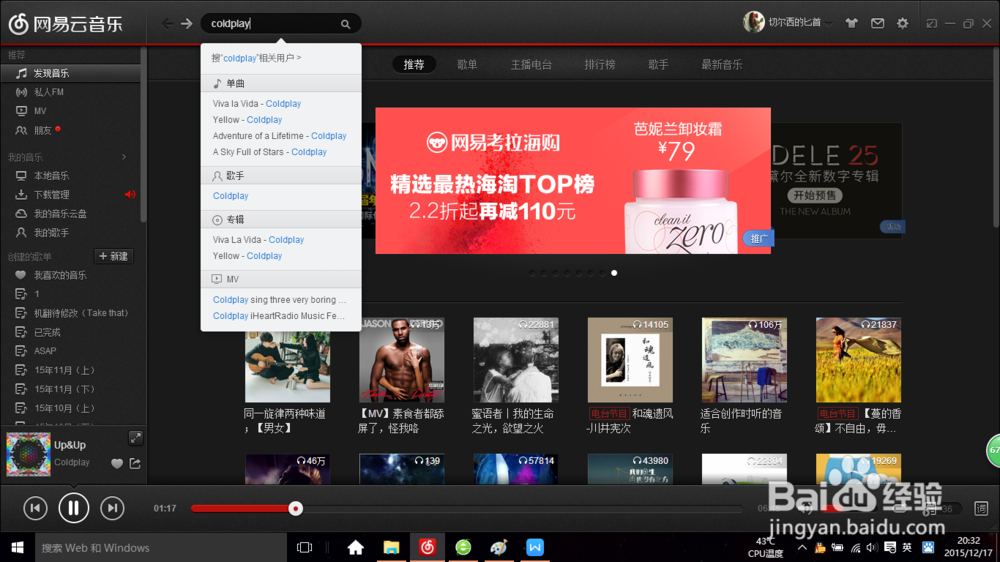Like the Up&Up song heart

click(x=117, y=464)
